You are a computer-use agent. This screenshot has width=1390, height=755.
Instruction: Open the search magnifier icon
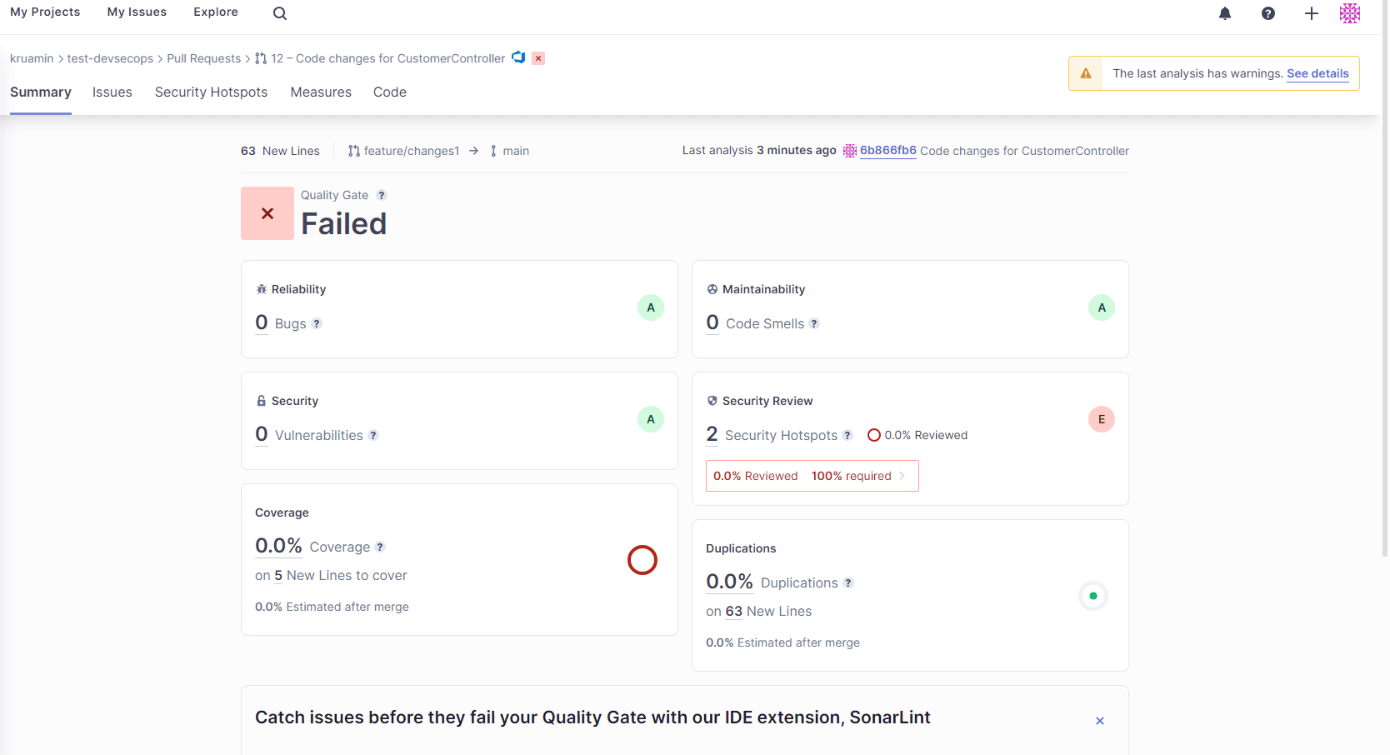click(280, 13)
